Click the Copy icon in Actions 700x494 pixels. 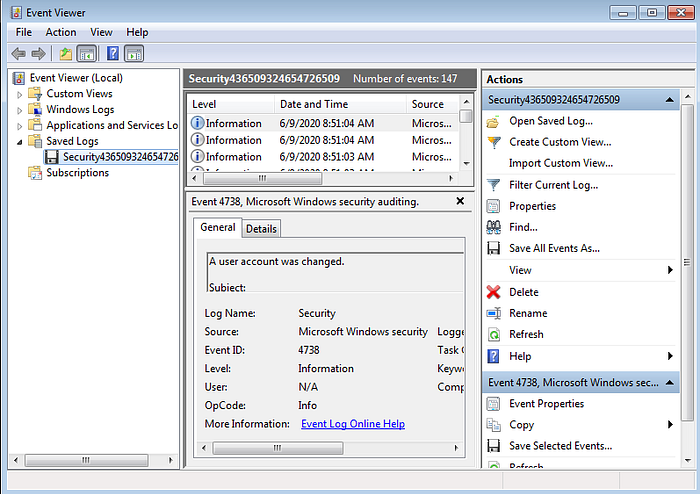click(x=493, y=425)
